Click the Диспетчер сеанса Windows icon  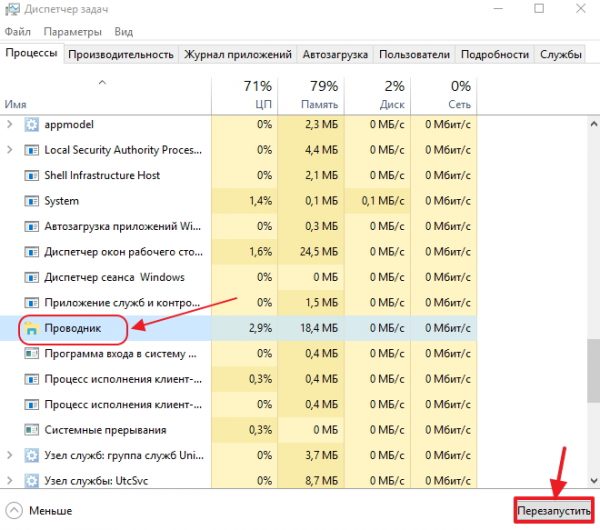(x=31, y=277)
